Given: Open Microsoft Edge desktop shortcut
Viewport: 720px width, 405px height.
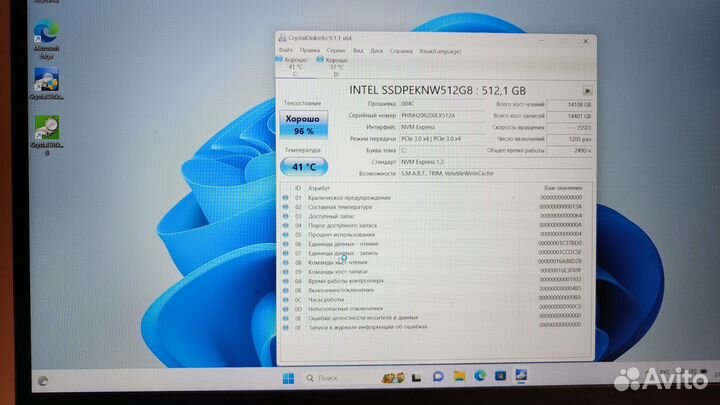Looking at the screenshot, I should (46, 39).
